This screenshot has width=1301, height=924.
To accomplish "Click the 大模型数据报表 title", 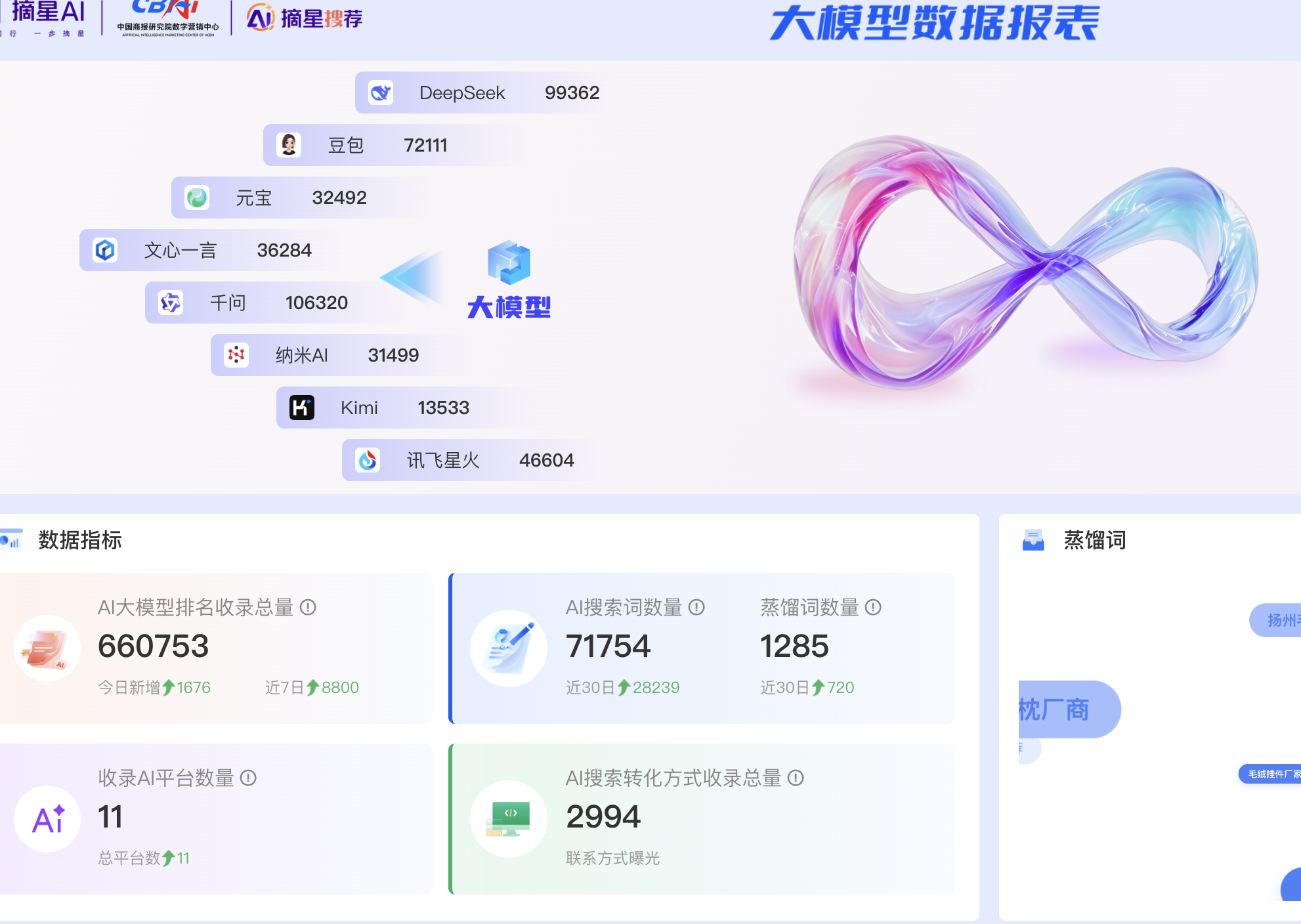I will (x=935, y=24).
